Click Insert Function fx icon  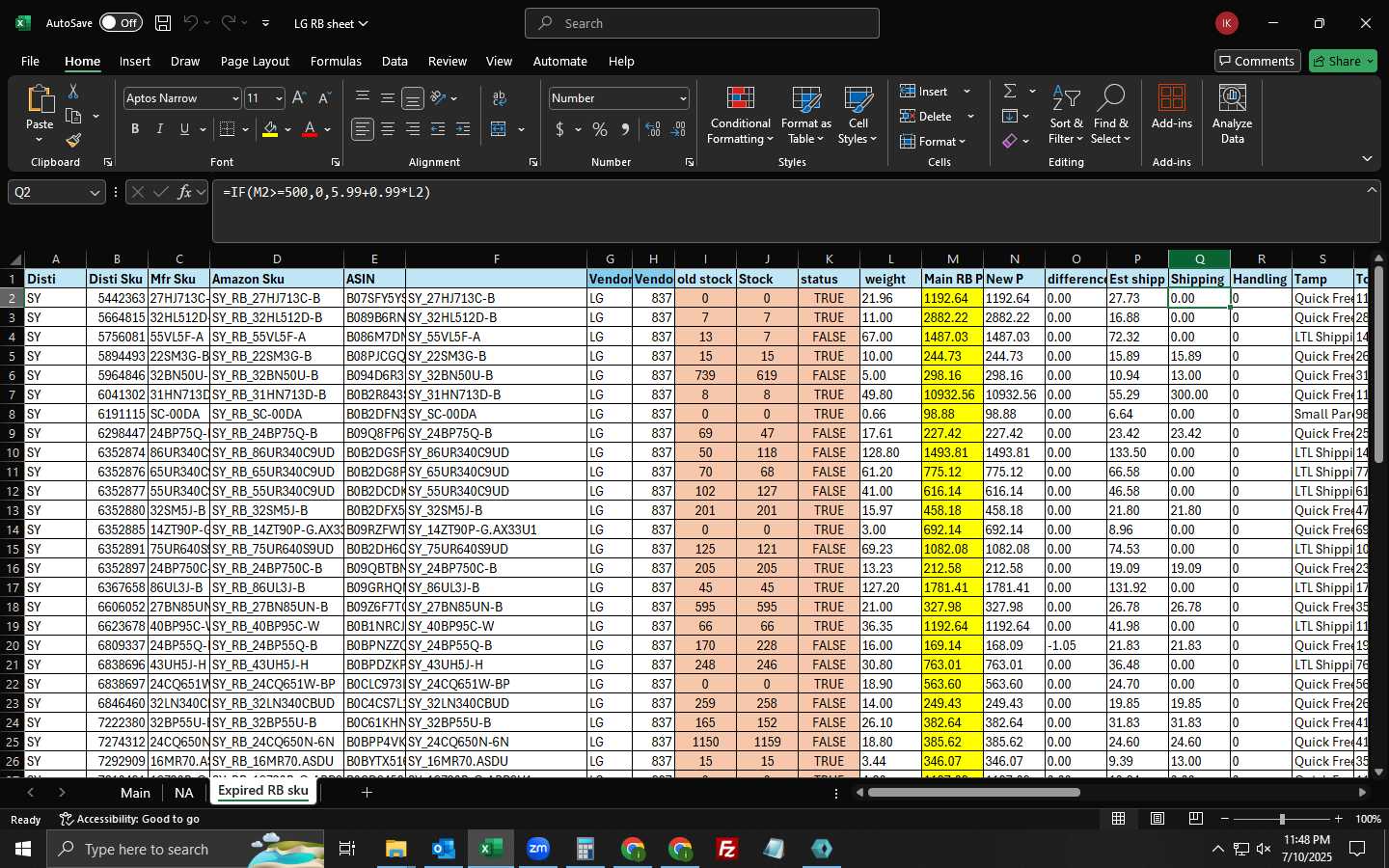[185, 192]
